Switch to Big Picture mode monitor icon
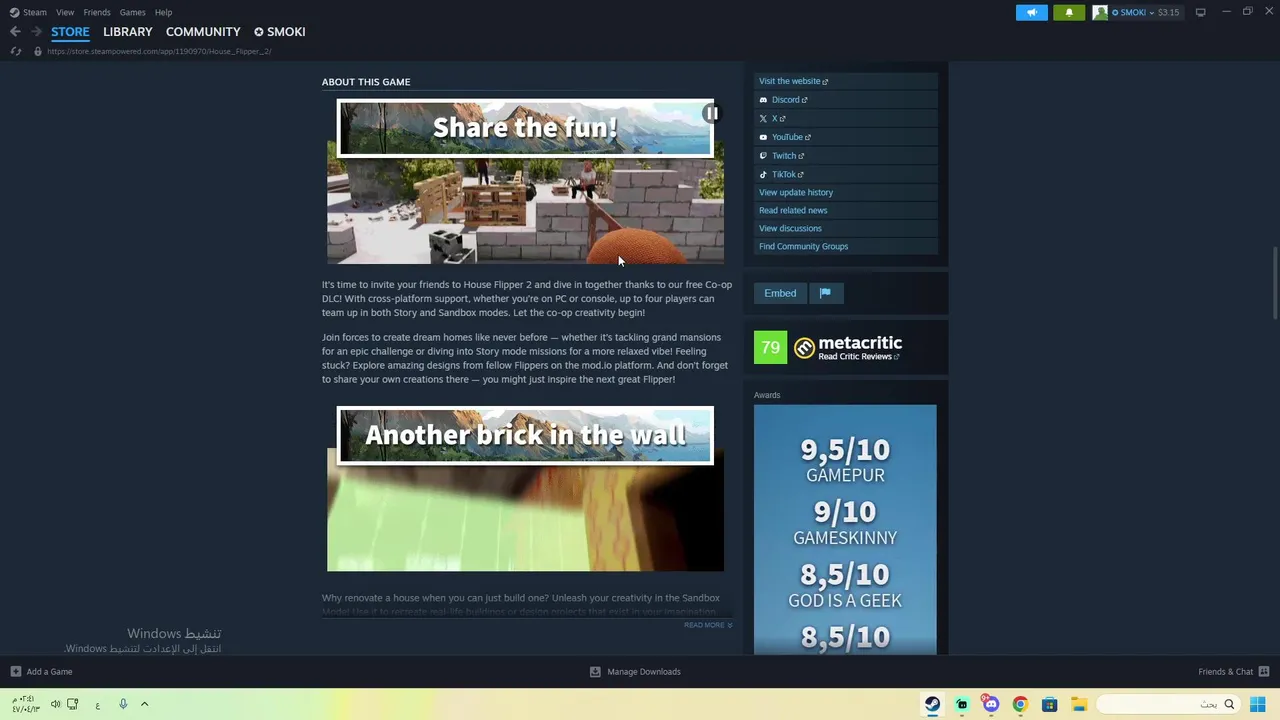This screenshot has height=720, width=1280. [1200, 12]
